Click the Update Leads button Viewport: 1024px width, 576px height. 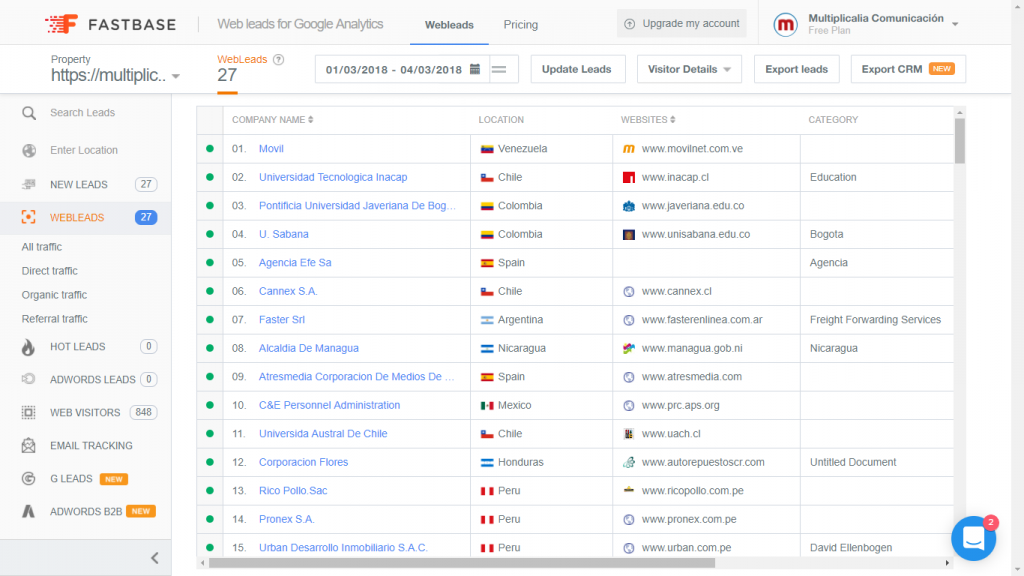577,69
